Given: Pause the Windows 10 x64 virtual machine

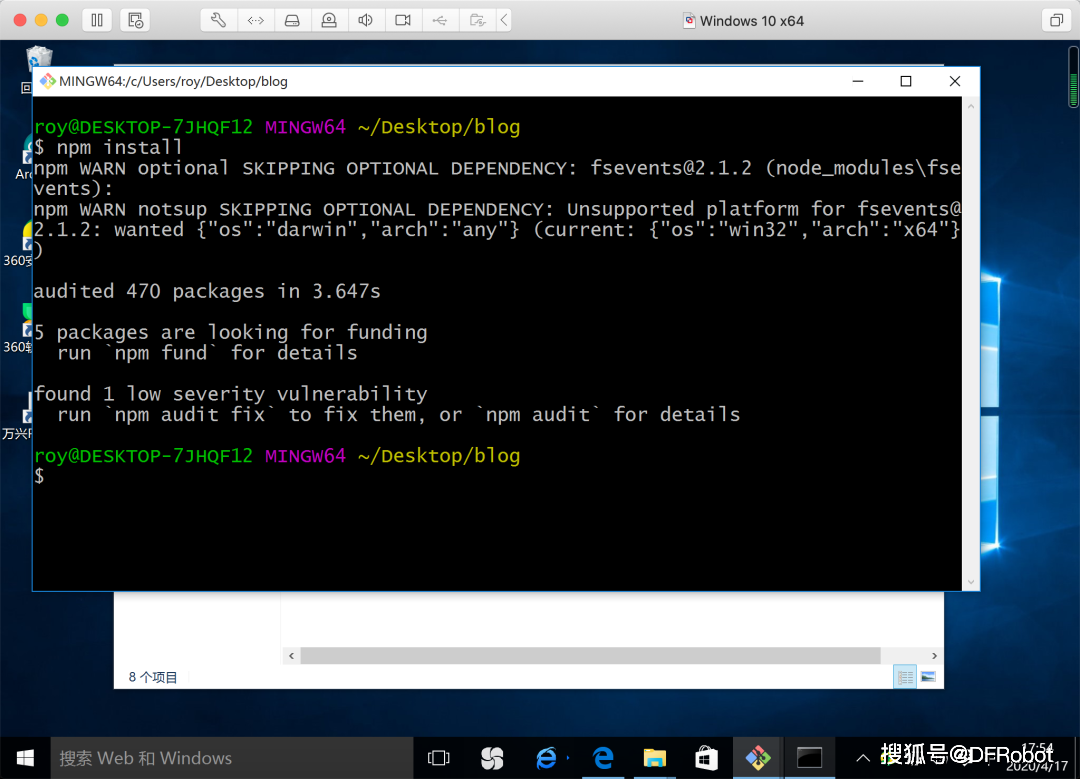Looking at the screenshot, I should tap(97, 20).
